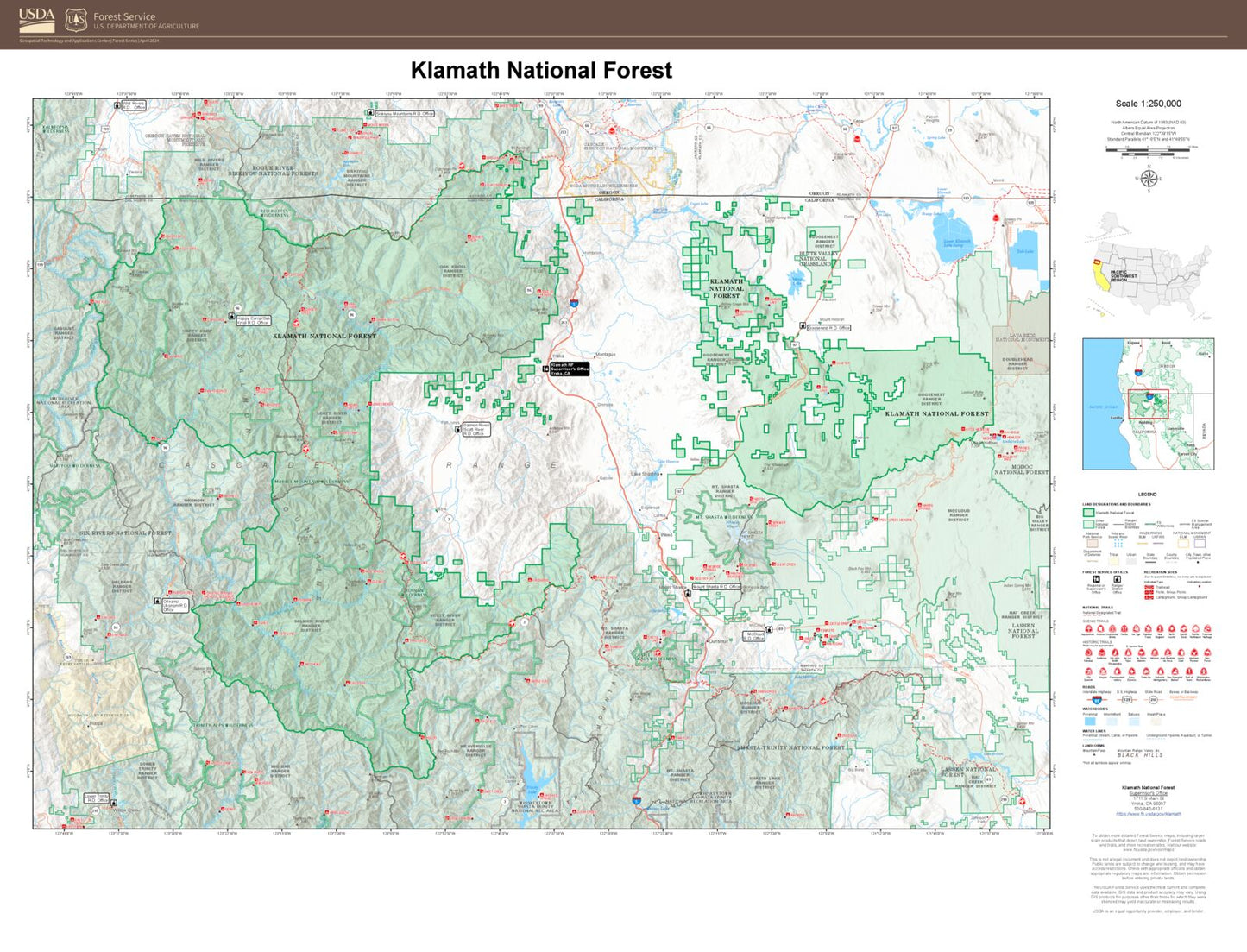Click the 'NATIONAL TRAILS' legend heading

point(1098,608)
